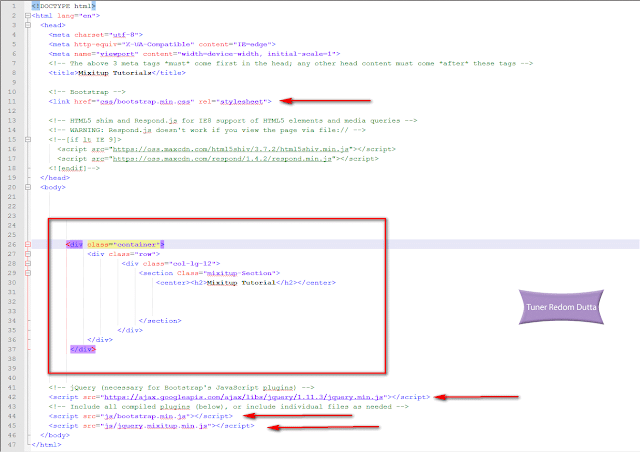Click the closing </head> tag
640x452 pixels.
tap(55, 178)
